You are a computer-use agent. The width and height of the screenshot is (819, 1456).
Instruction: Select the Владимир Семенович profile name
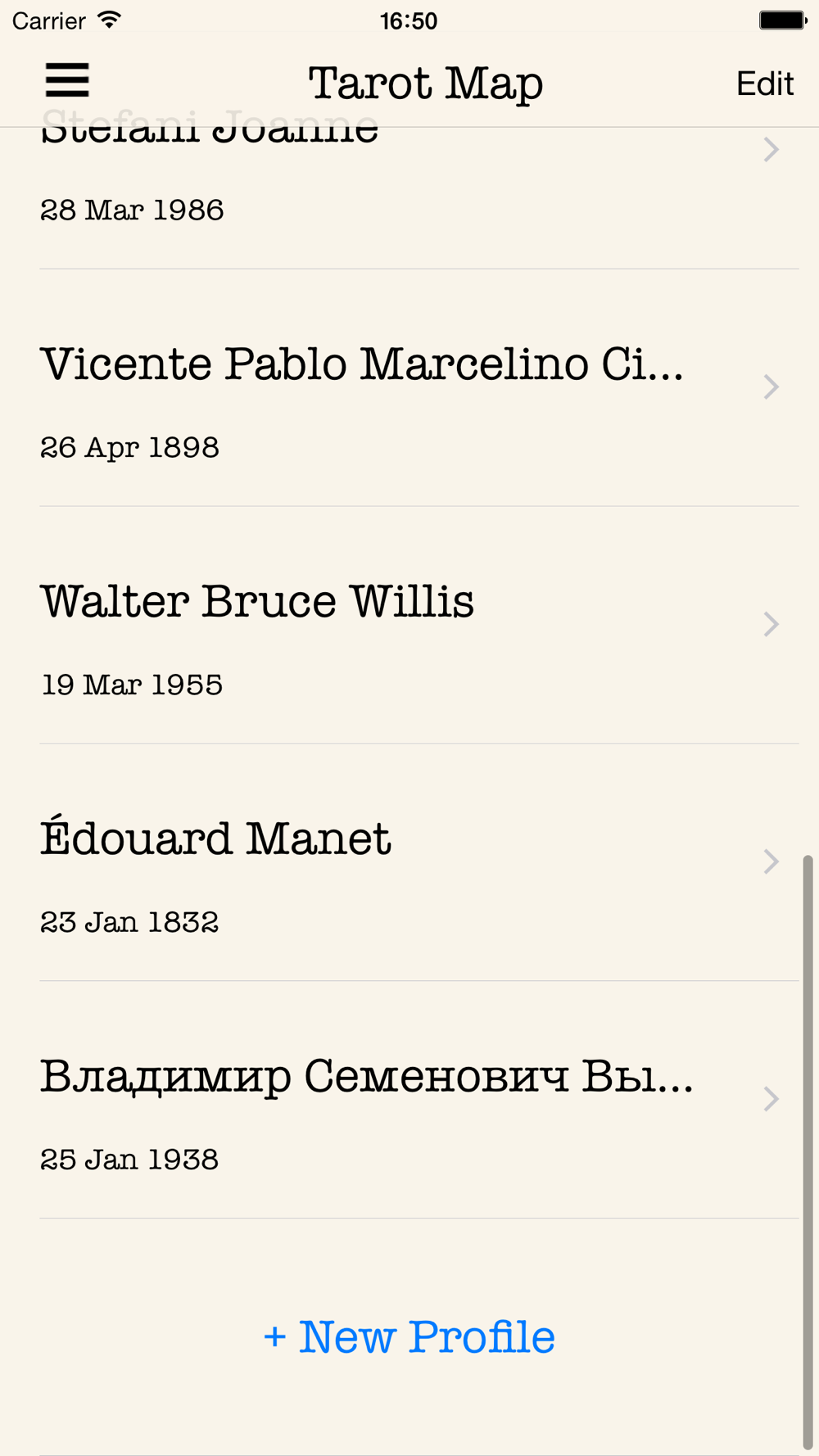tap(366, 1077)
